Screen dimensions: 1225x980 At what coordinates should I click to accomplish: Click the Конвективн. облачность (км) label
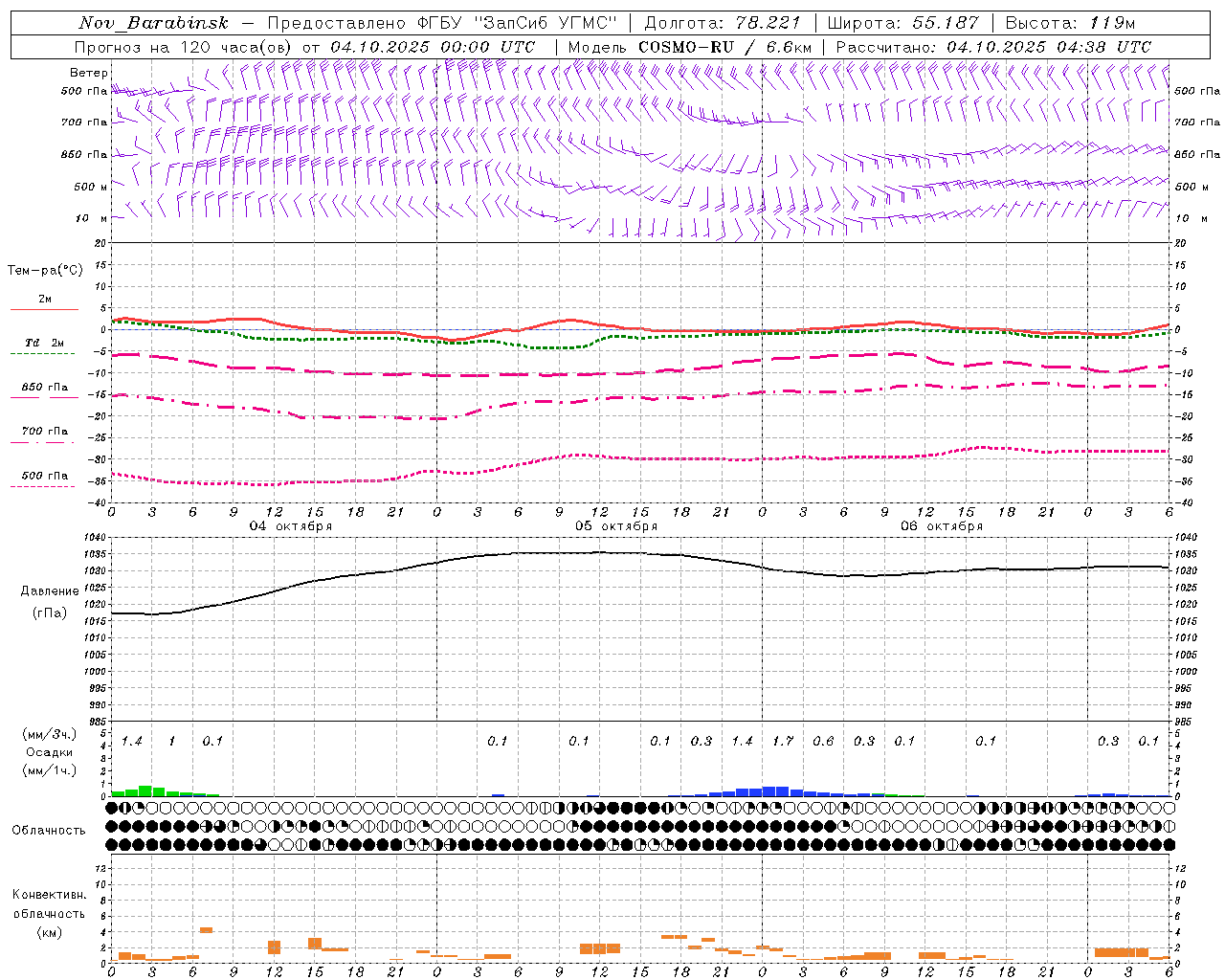pyautogui.click(x=49, y=913)
